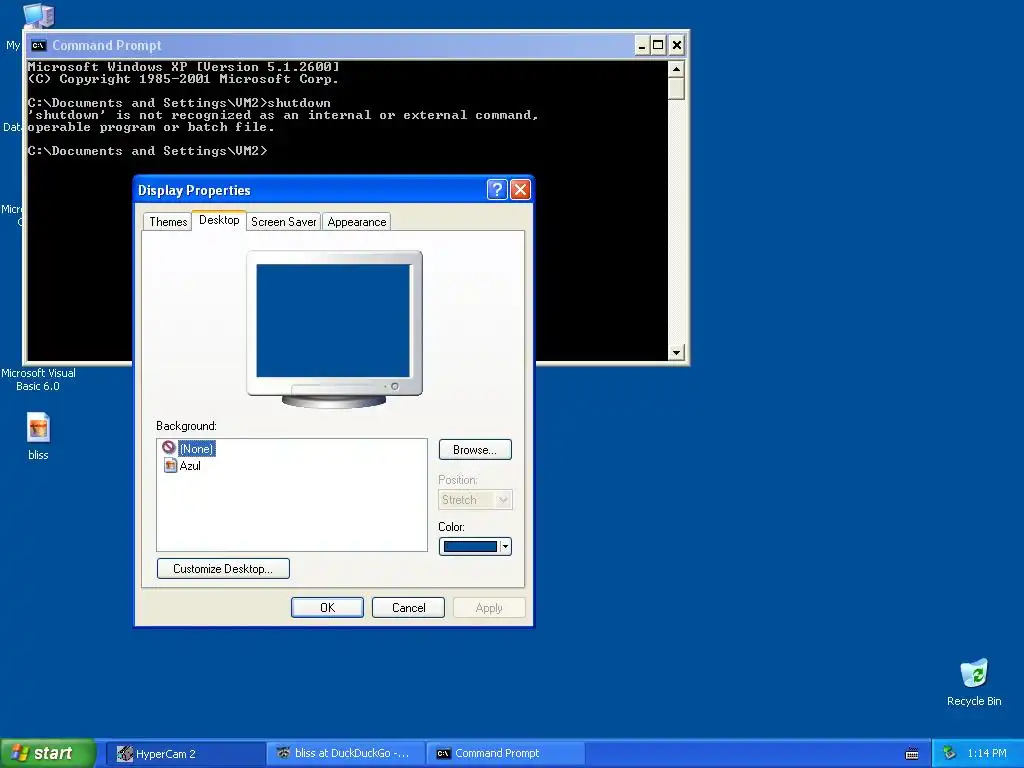The height and width of the screenshot is (768, 1024).
Task: Switch to bliss at DuckDuckGo taskbar item
Action: tap(346, 754)
